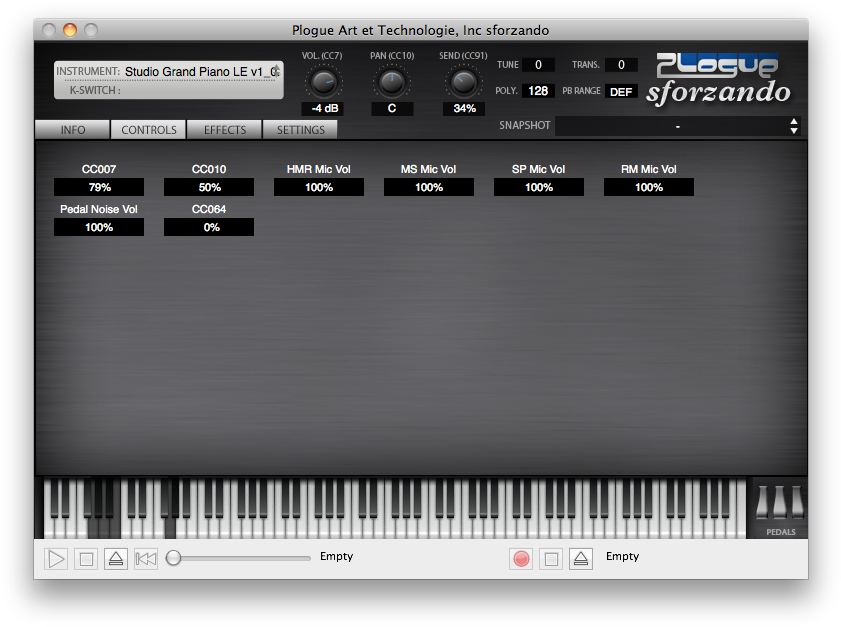Adjust the PAN (CC10) knob
This screenshot has width=841, height=627.
tap(392, 82)
